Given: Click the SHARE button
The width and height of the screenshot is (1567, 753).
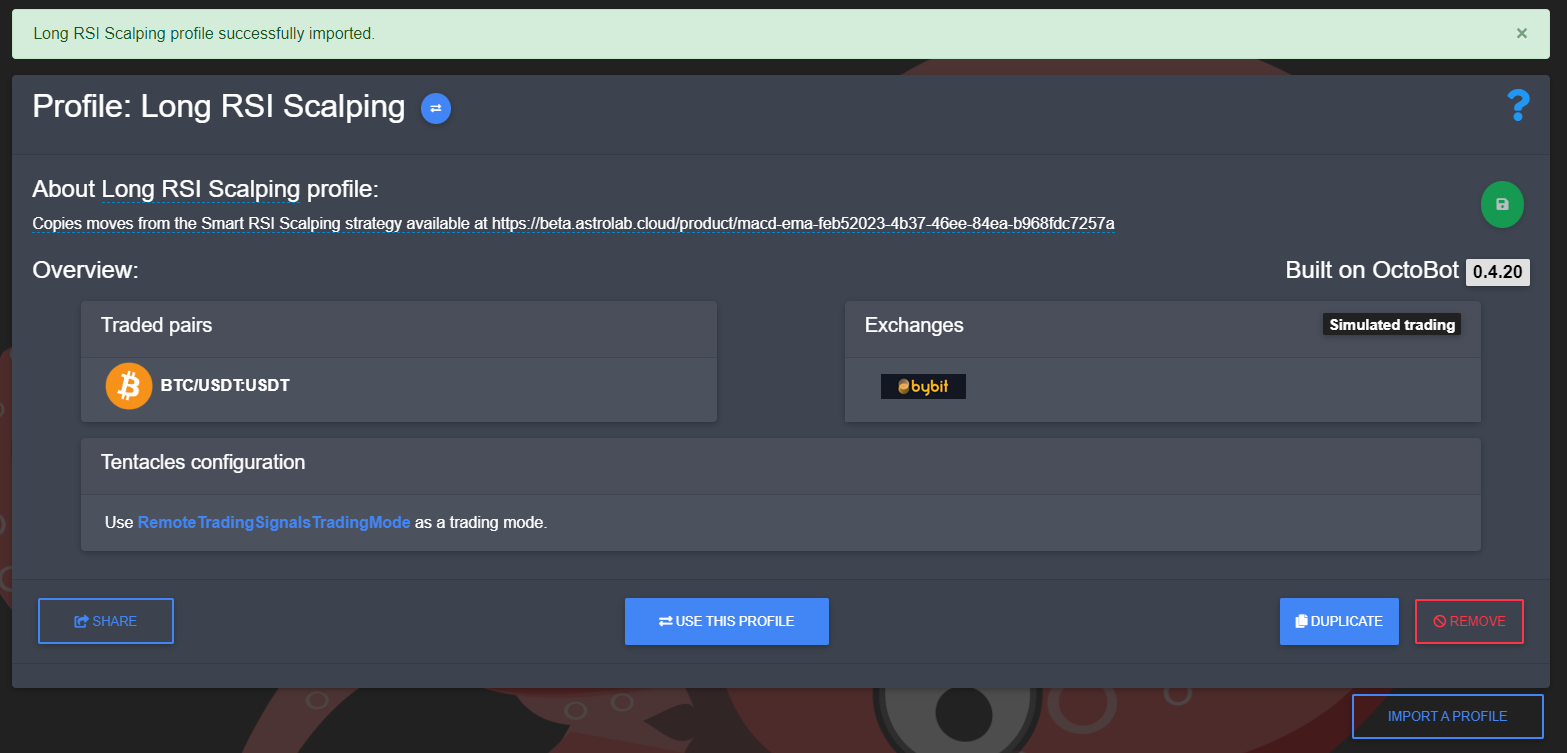Looking at the screenshot, I should point(106,621).
